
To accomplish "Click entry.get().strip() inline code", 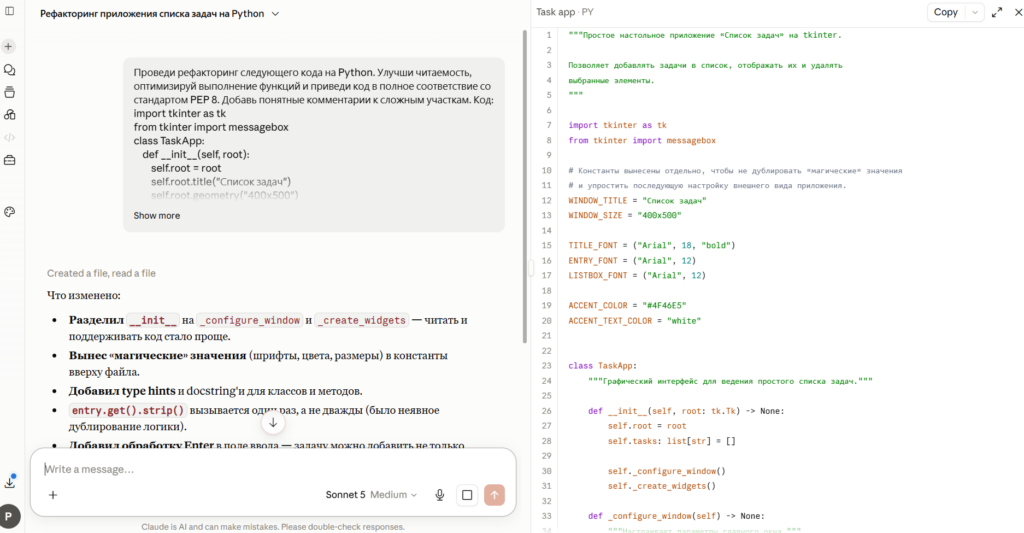I will 128,410.
